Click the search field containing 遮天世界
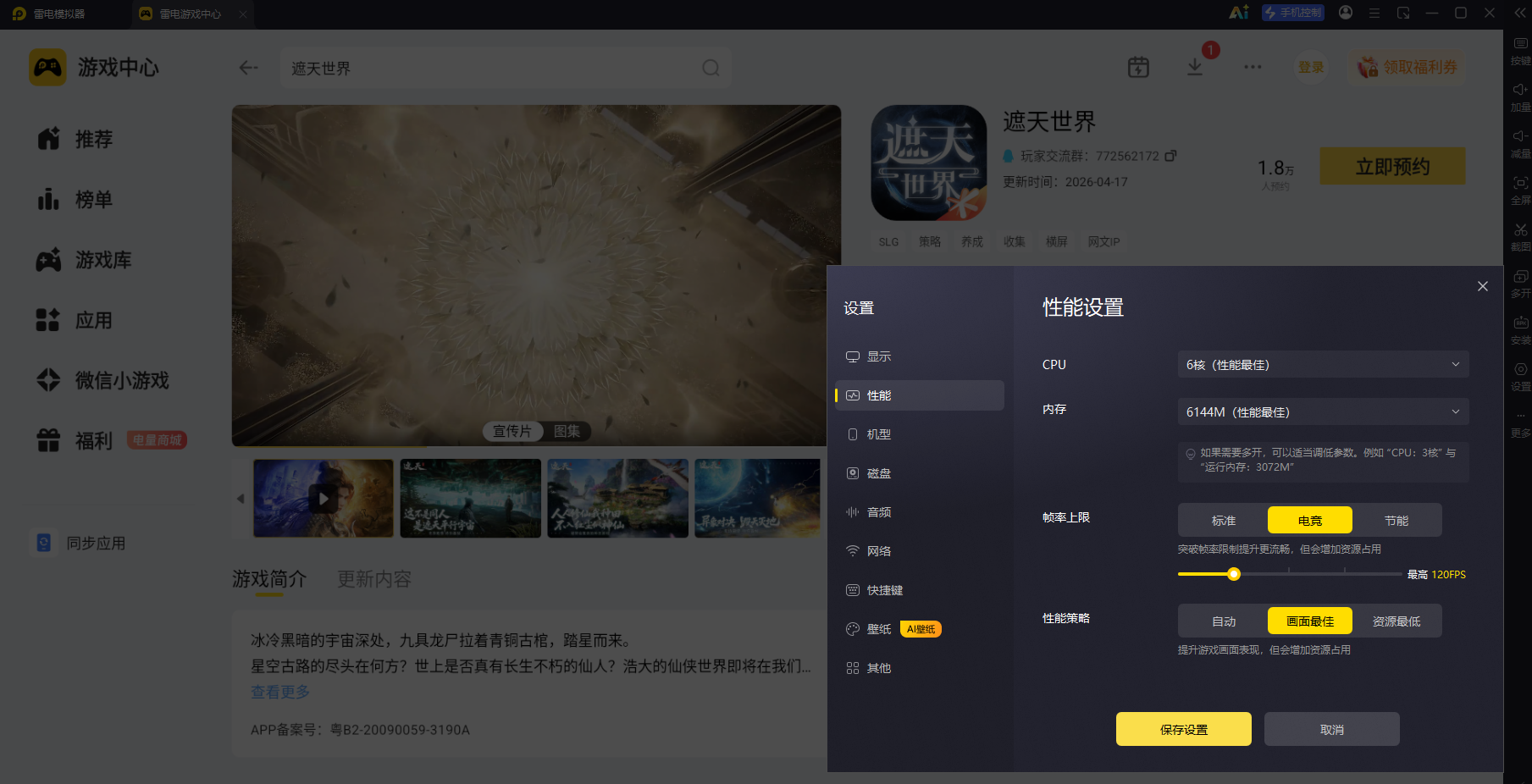This screenshot has width=1532, height=784. pyautogui.click(x=506, y=68)
